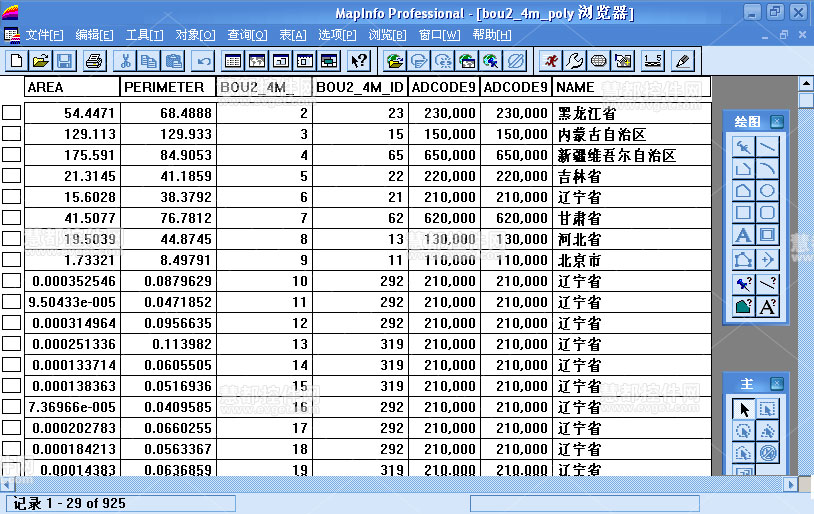Click the Help pointer question-mark icon
Image resolution: width=814 pixels, height=514 pixels.
(359, 61)
